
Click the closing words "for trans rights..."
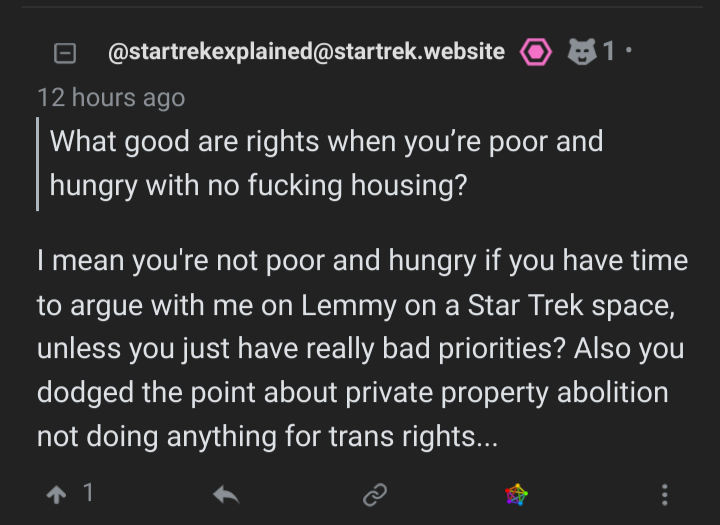click(391, 436)
